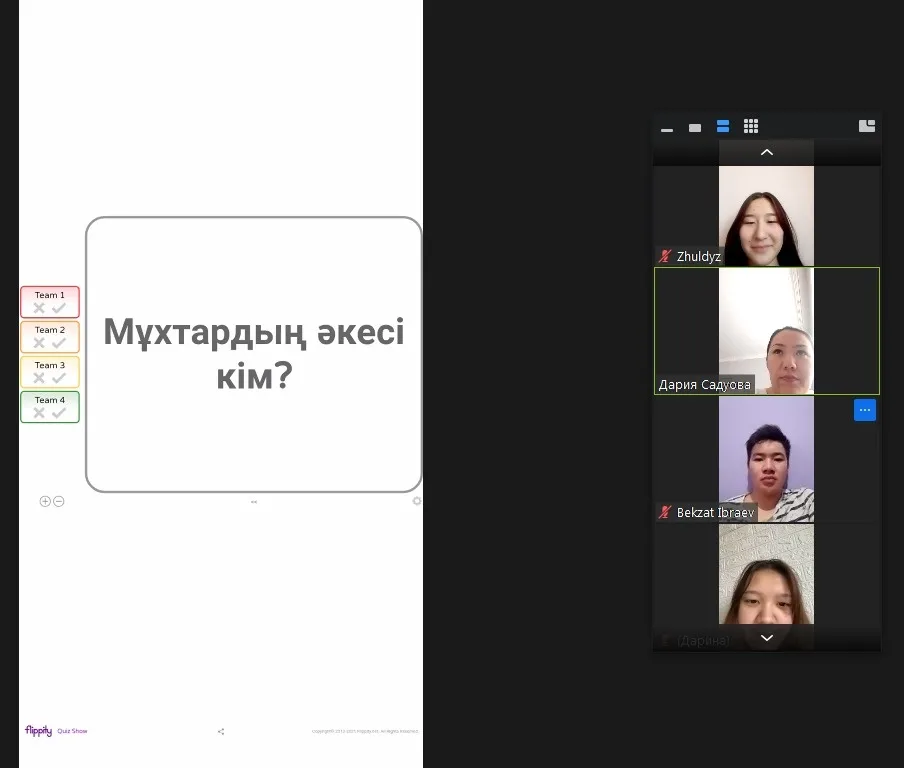Add a team with plus icon
The image size is (904, 768).
pos(45,501)
